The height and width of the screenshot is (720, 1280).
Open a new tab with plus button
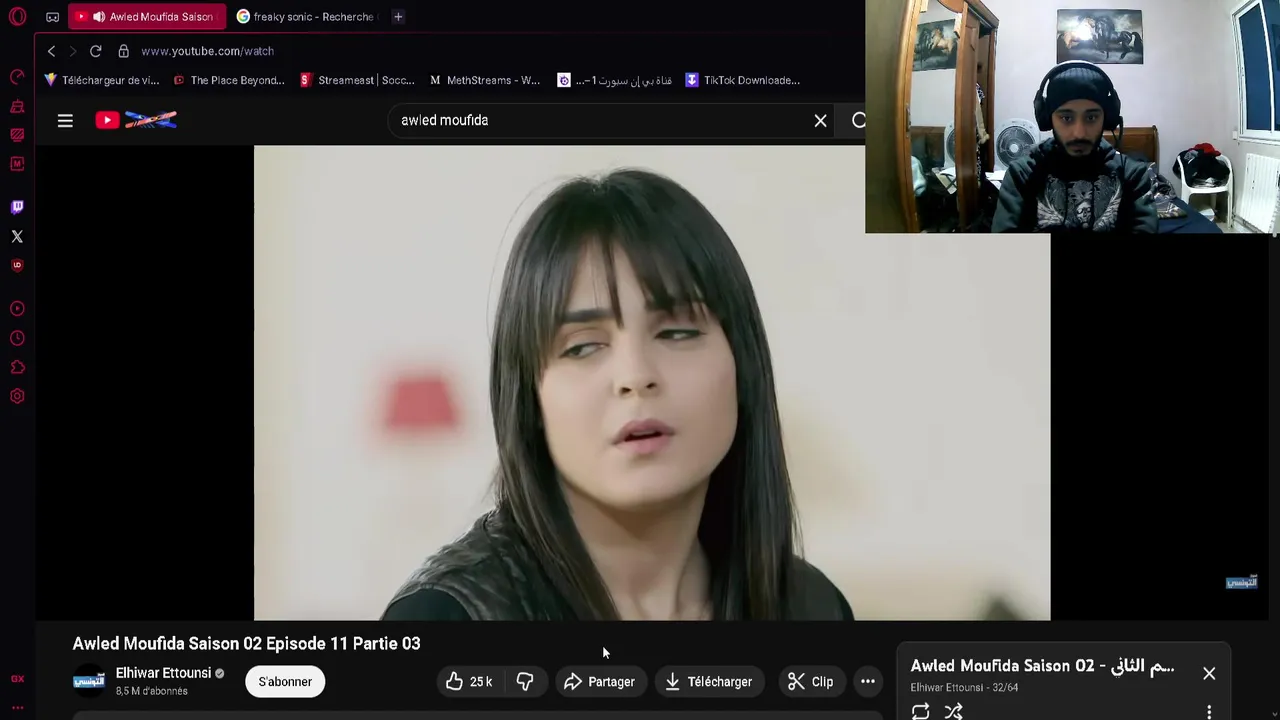(398, 17)
